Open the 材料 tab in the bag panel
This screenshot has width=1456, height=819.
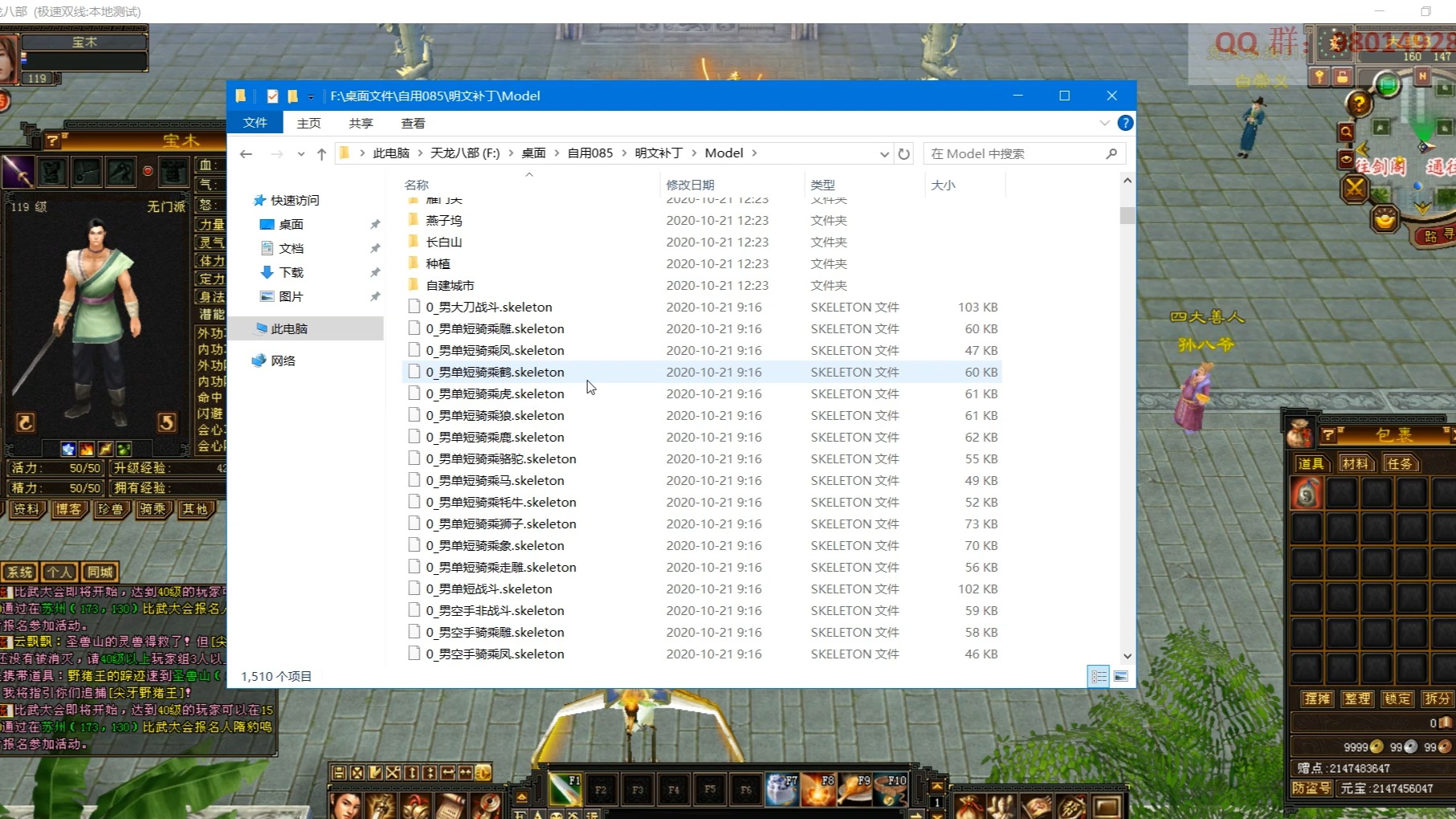coord(1356,462)
